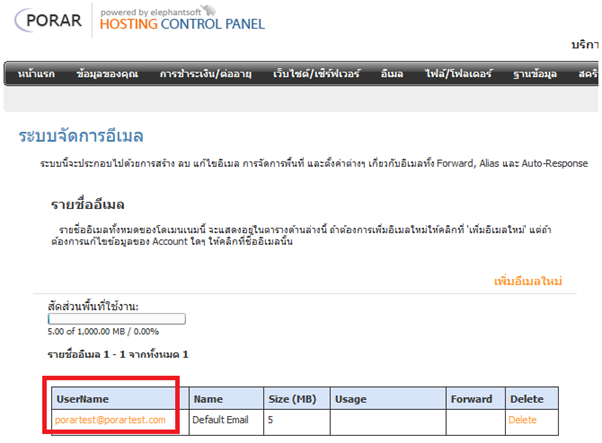Click the storage usage progress bar
The image size is (602, 443).
(116, 319)
